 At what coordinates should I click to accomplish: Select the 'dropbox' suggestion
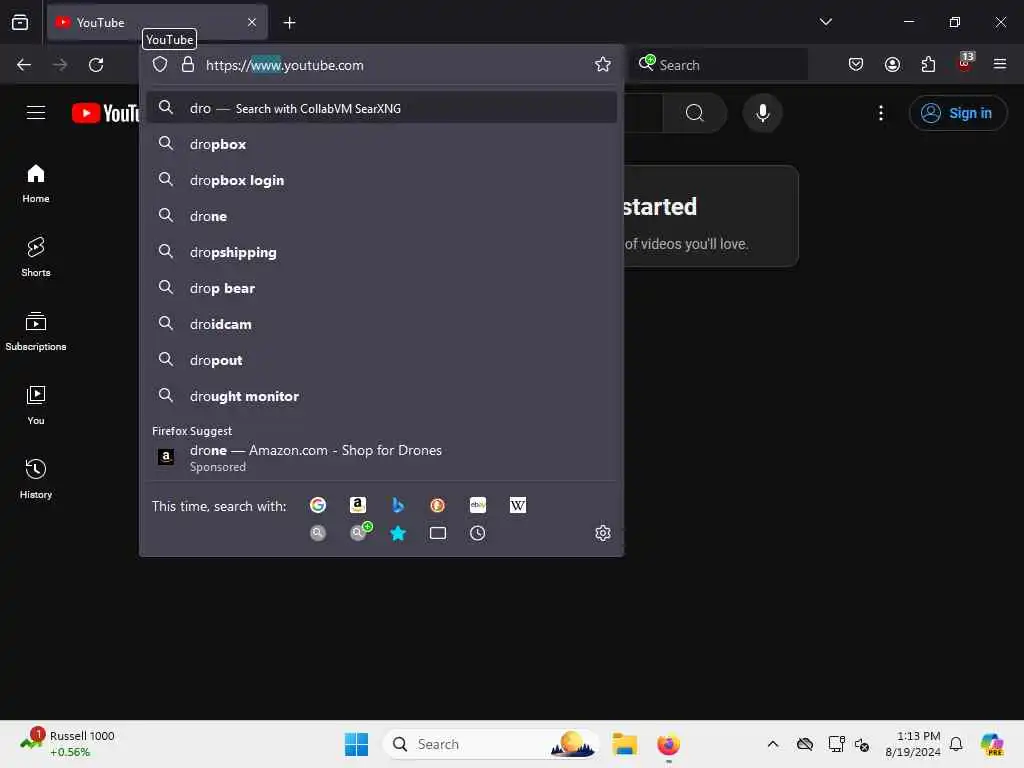pos(382,144)
